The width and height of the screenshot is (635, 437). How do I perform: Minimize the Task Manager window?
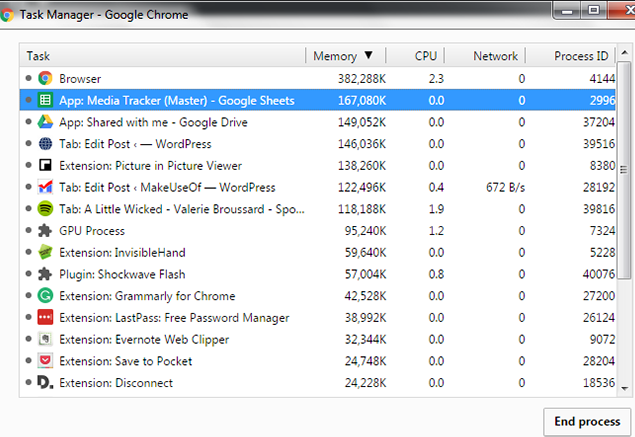tap(567, 11)
